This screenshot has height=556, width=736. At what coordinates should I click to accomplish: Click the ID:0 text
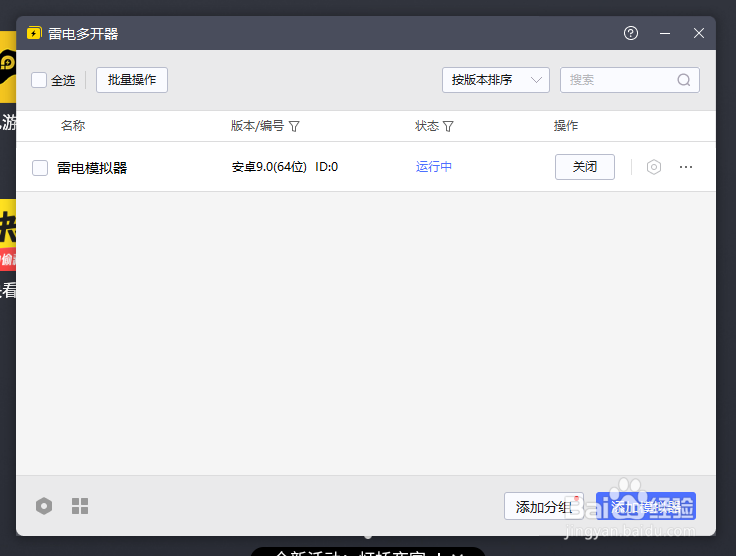coord(326,167)
